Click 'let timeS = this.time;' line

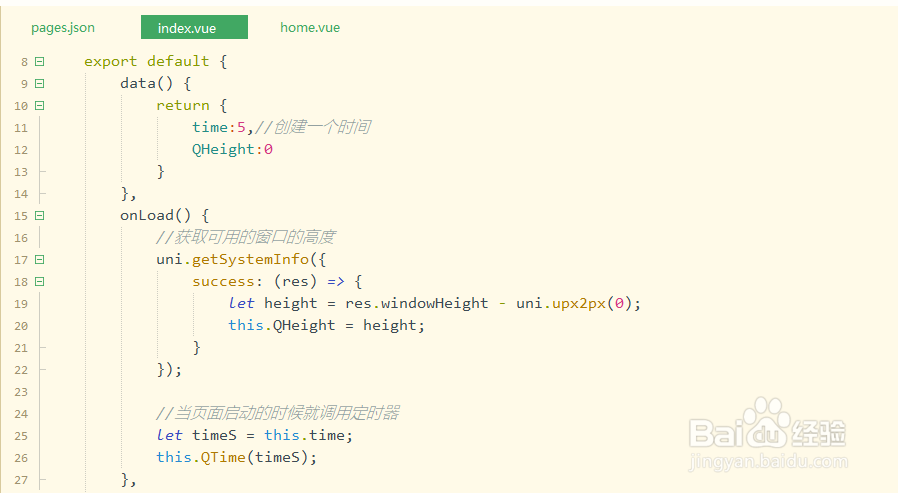click(x=254, y=435)
